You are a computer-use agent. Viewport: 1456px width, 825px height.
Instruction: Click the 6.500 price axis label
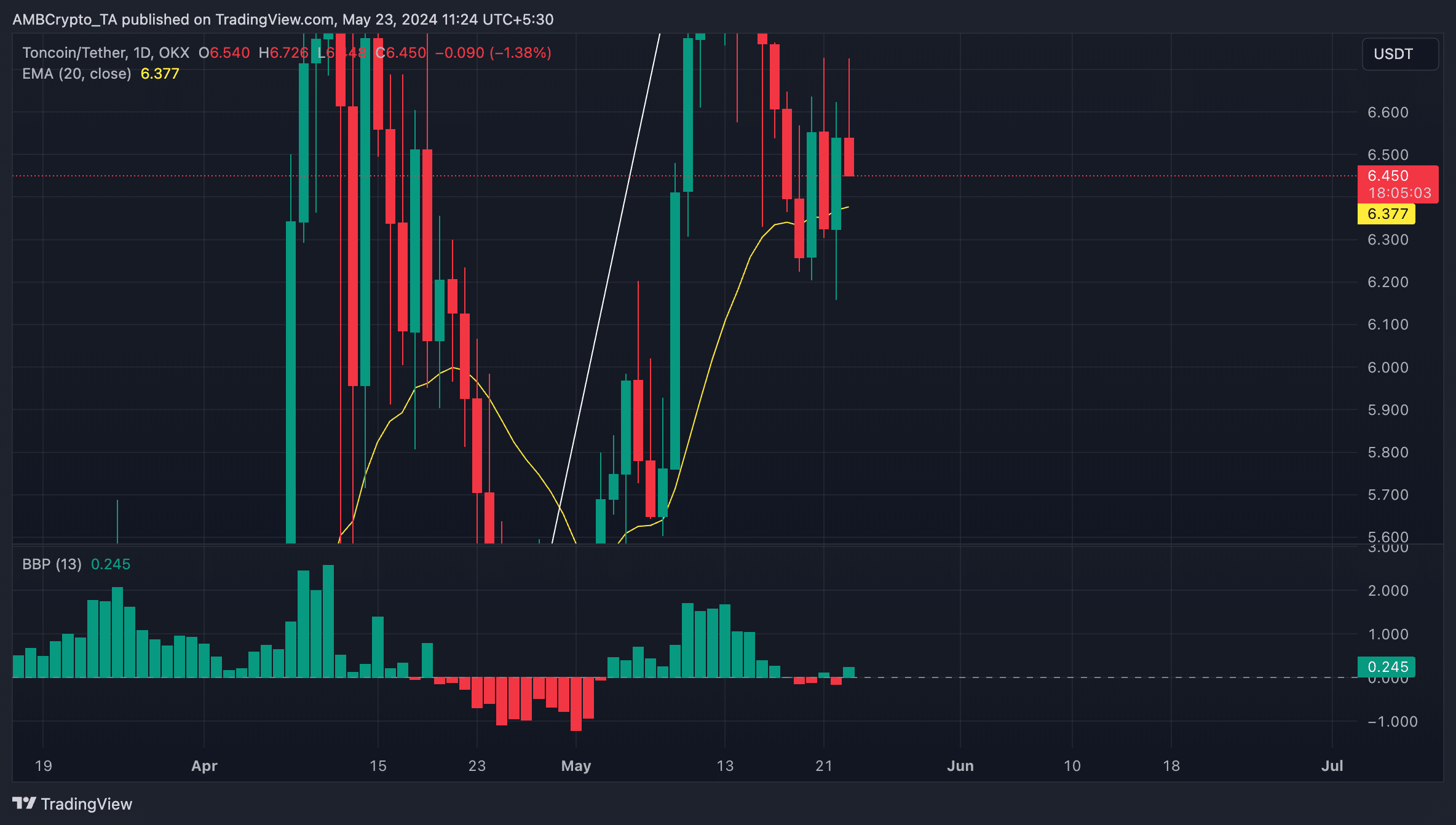click(x=1388, y=155)
